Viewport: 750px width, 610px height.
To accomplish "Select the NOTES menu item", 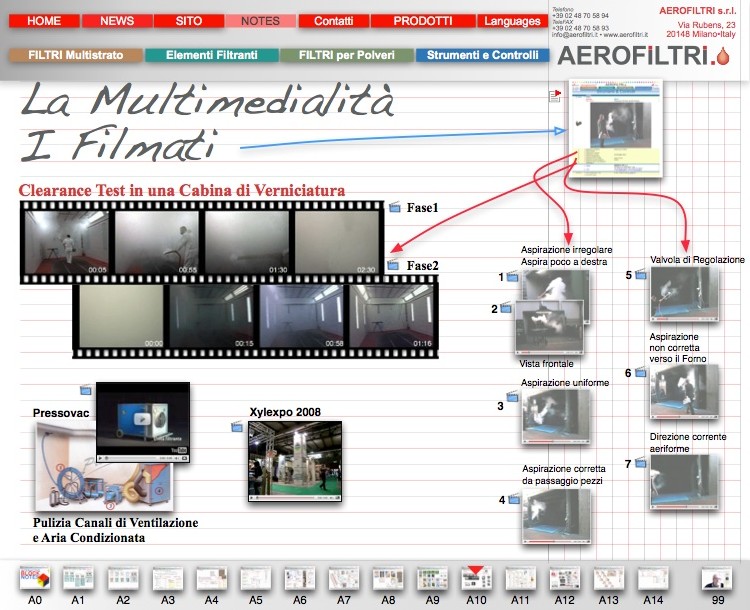I will (x=260, y=21).
